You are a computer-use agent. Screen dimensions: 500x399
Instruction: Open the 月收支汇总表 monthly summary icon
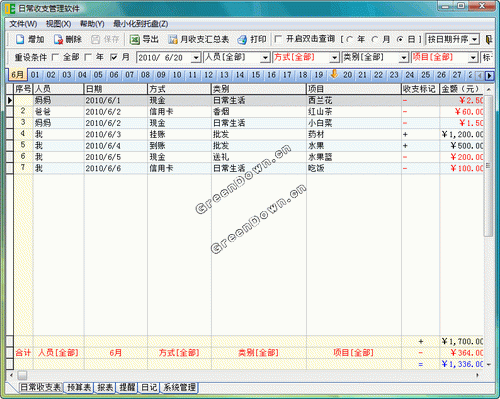pos(173,39)
